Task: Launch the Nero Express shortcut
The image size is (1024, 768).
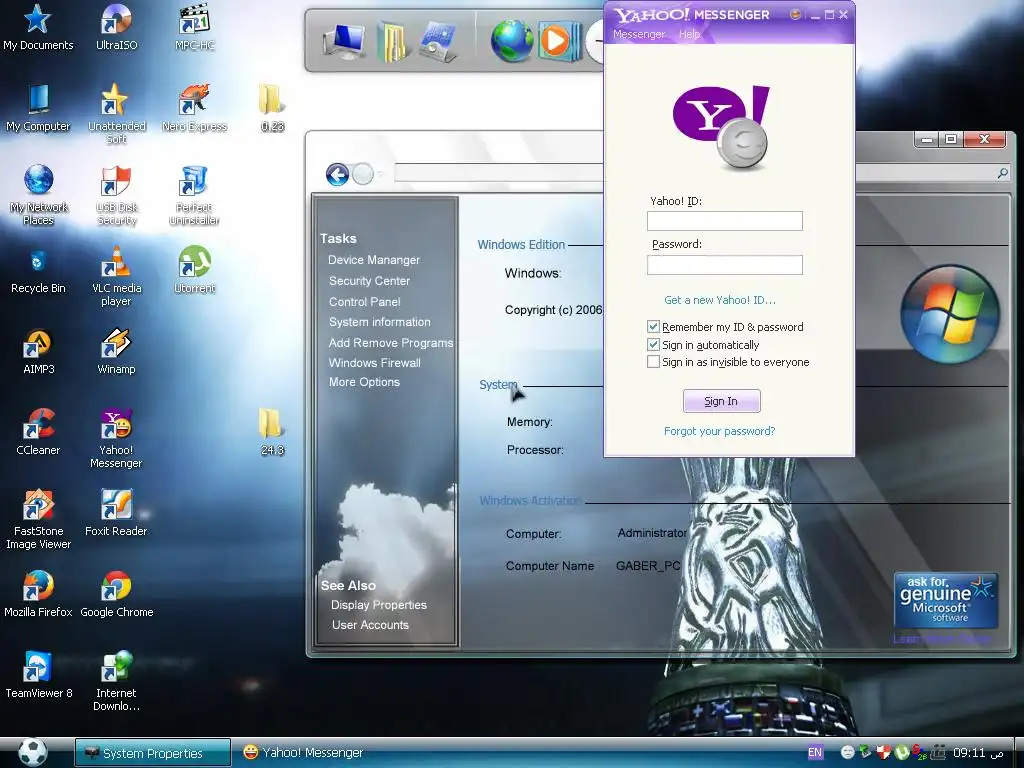Action: (194, 108)
